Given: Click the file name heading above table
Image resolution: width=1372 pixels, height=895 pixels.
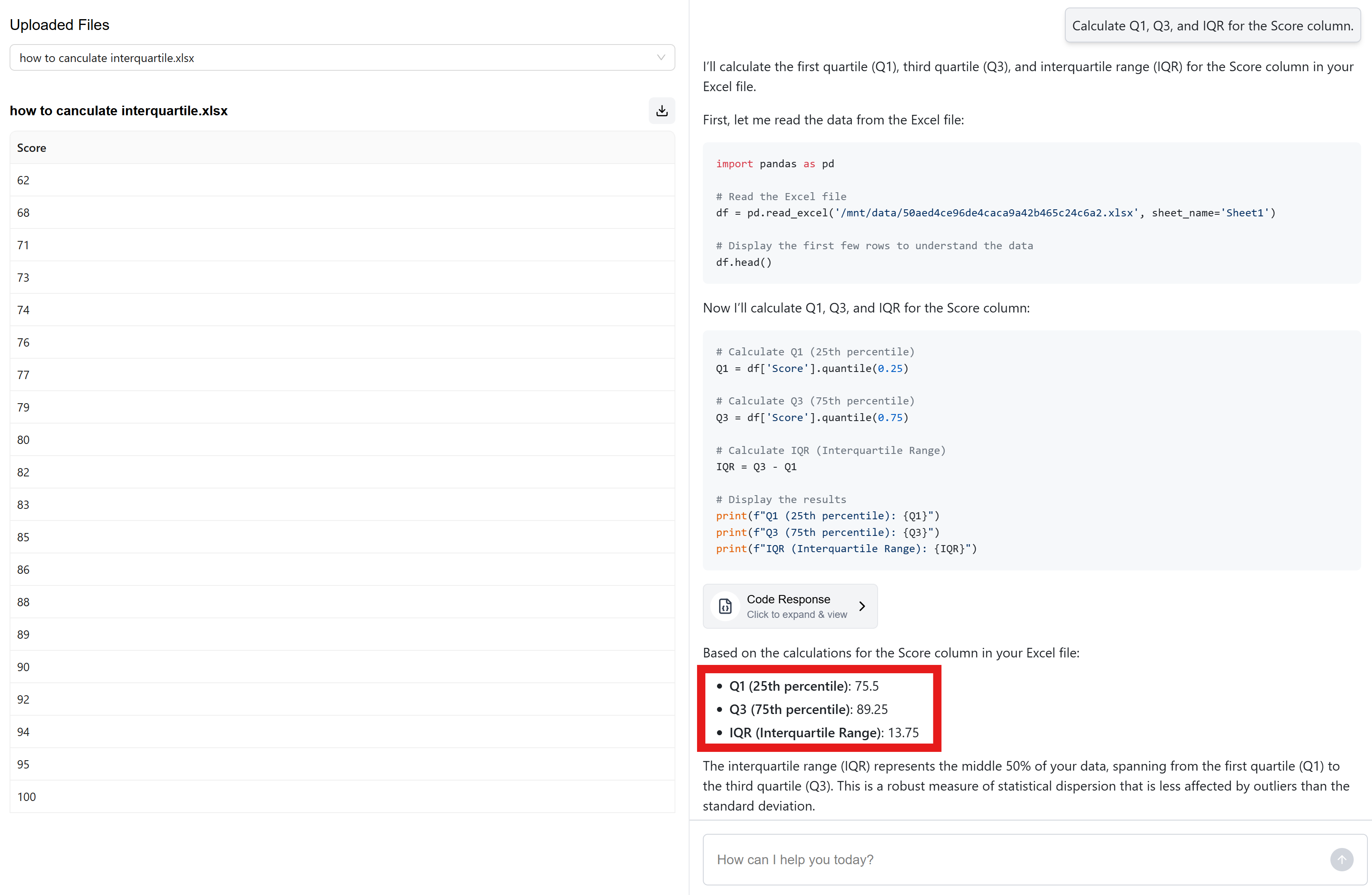Looking at the screenshot, I should tap(119, 111).
